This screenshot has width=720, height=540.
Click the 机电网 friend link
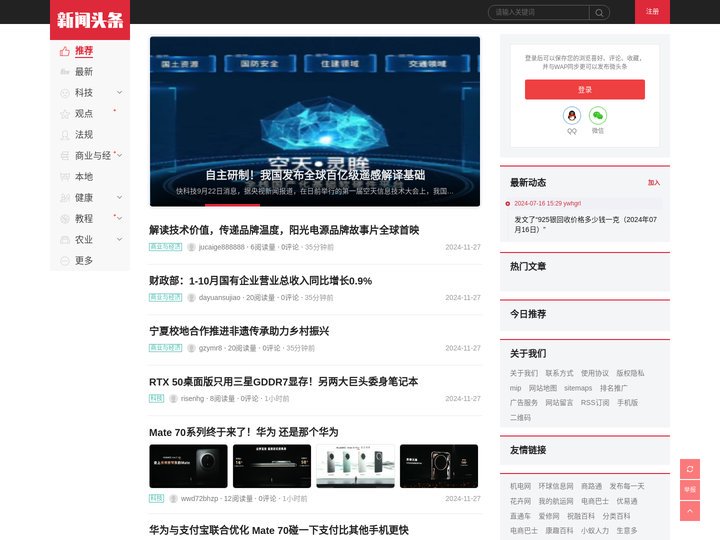pyautogui.click(x=520, y=486)
